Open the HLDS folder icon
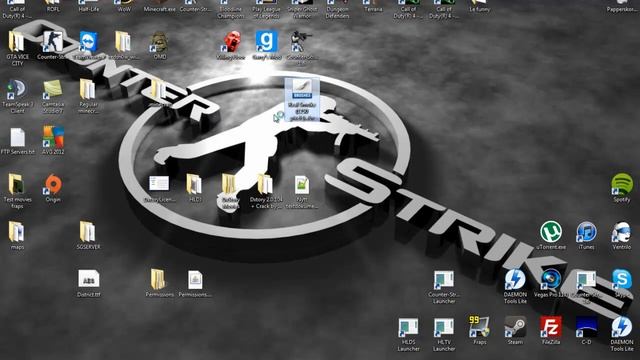640x360 pixels. 194,184
